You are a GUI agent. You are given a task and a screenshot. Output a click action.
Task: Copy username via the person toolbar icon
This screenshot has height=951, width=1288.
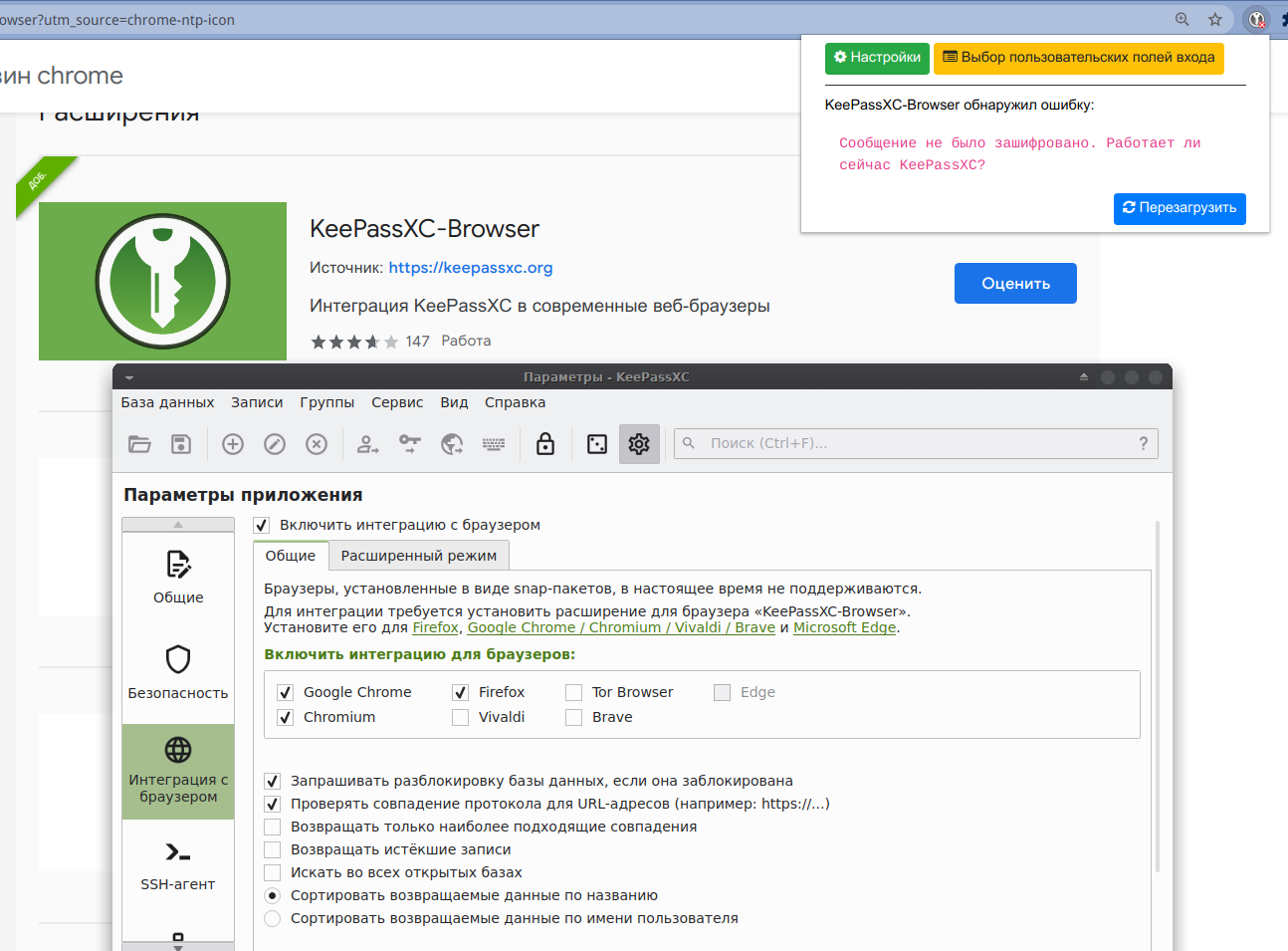coord(368,444)
